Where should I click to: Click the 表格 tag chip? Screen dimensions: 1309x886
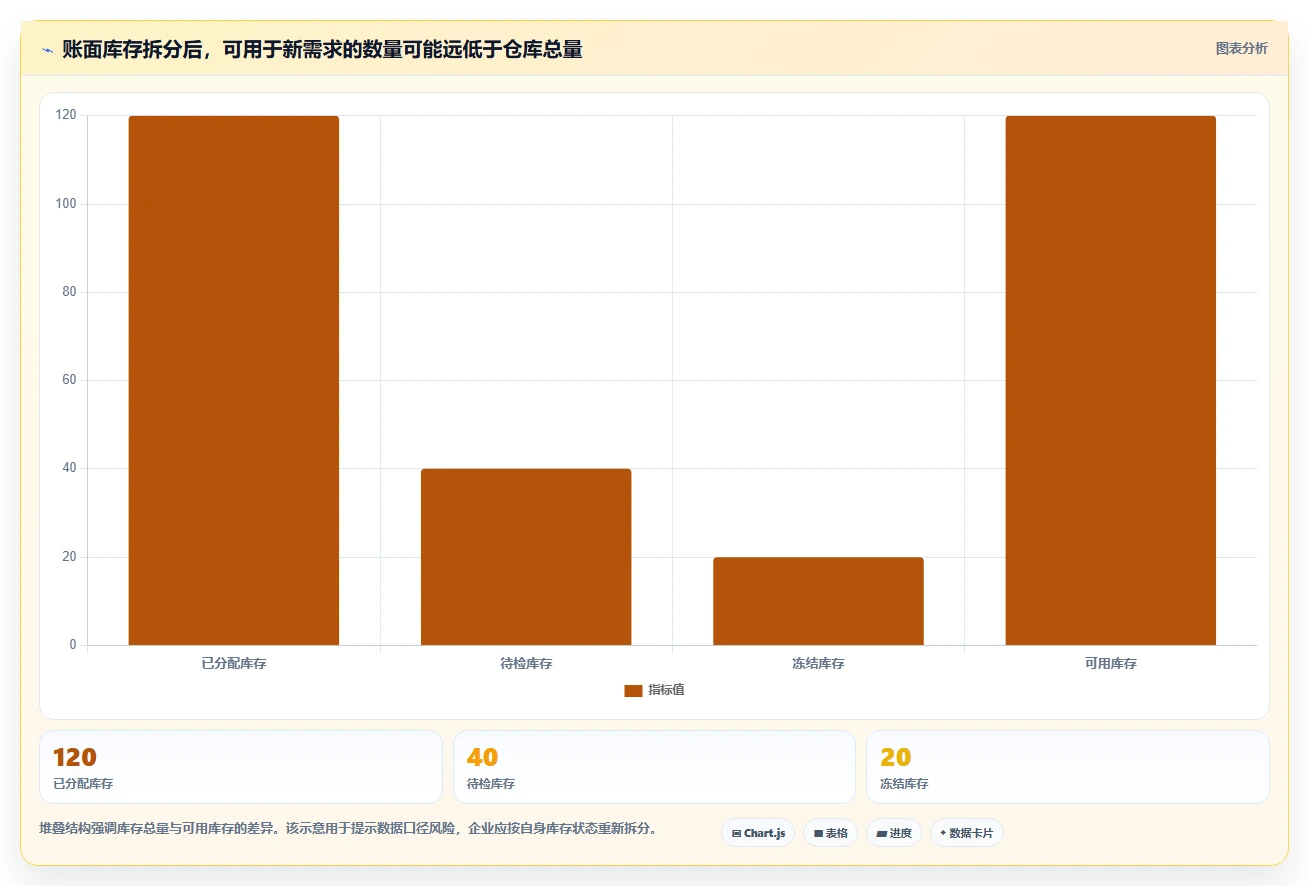[830, 833]
